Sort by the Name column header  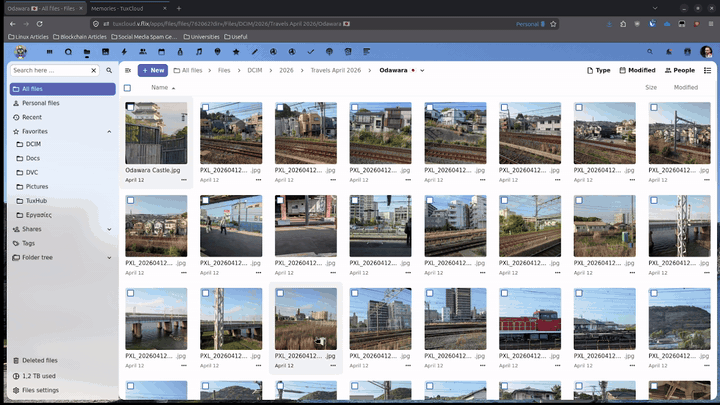coord(163,88)
